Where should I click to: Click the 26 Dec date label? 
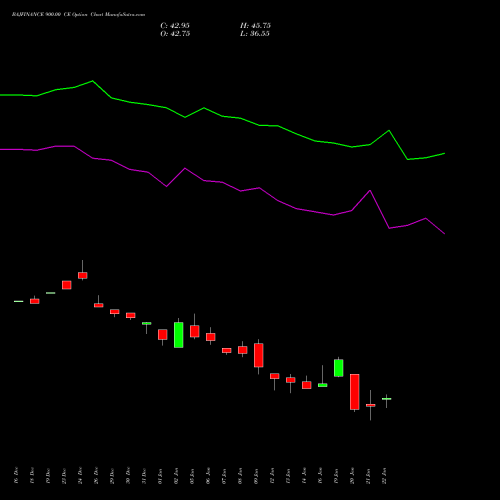(x=96, y=476)
